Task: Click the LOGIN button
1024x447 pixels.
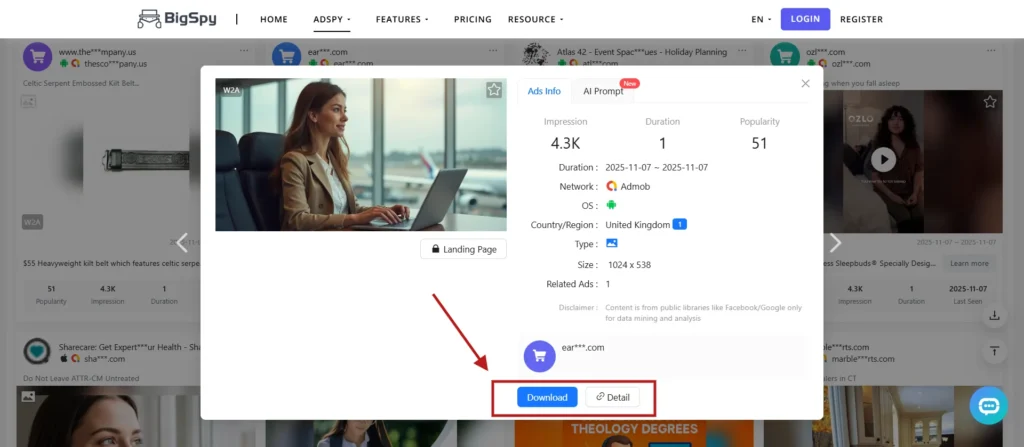Action: coord(805,19)
